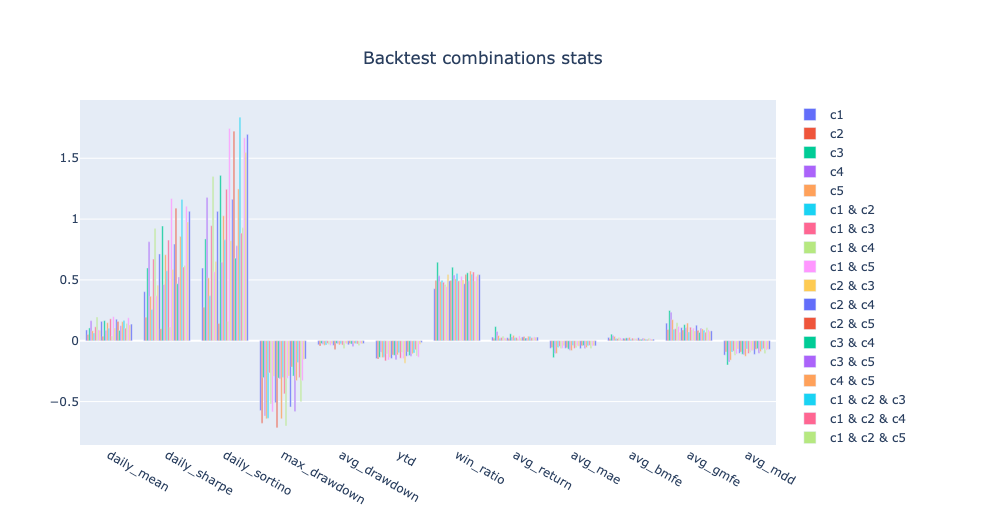The width and height of the screenshot is (985, 525).
Task: Click the 'c3 & c4' green swatch
Action: (811, 343)
